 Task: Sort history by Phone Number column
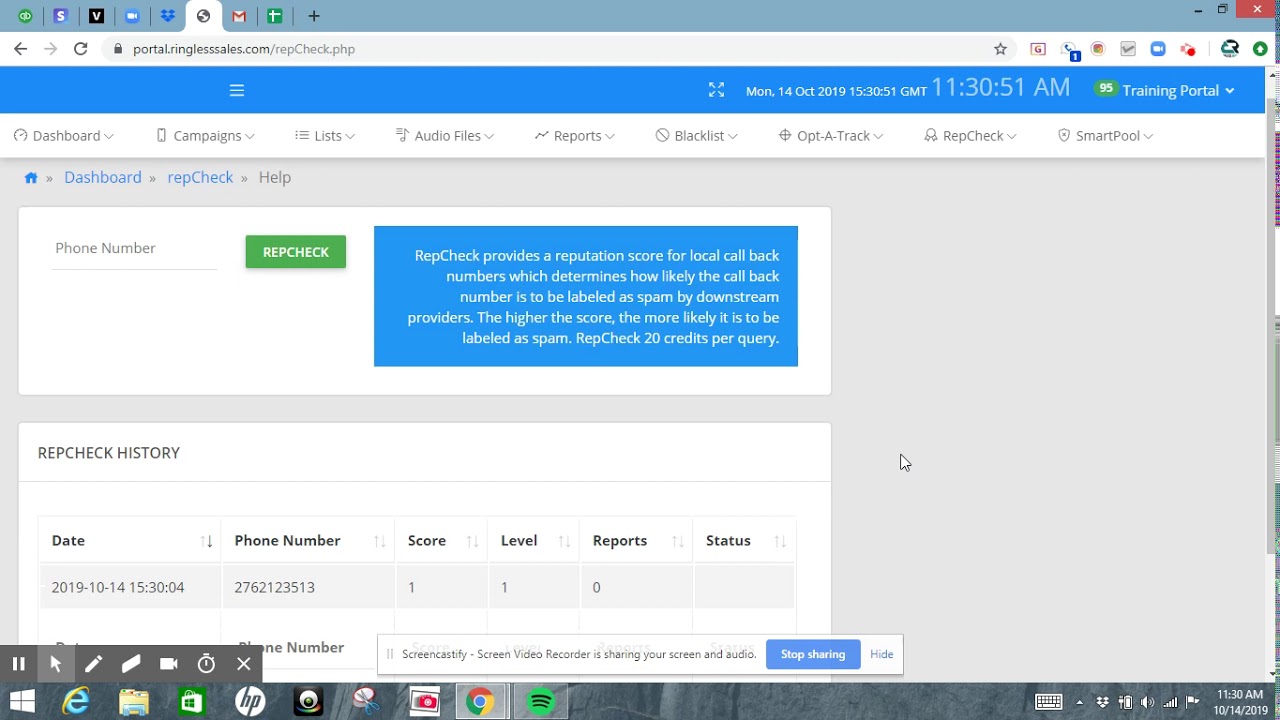[308, 541]
